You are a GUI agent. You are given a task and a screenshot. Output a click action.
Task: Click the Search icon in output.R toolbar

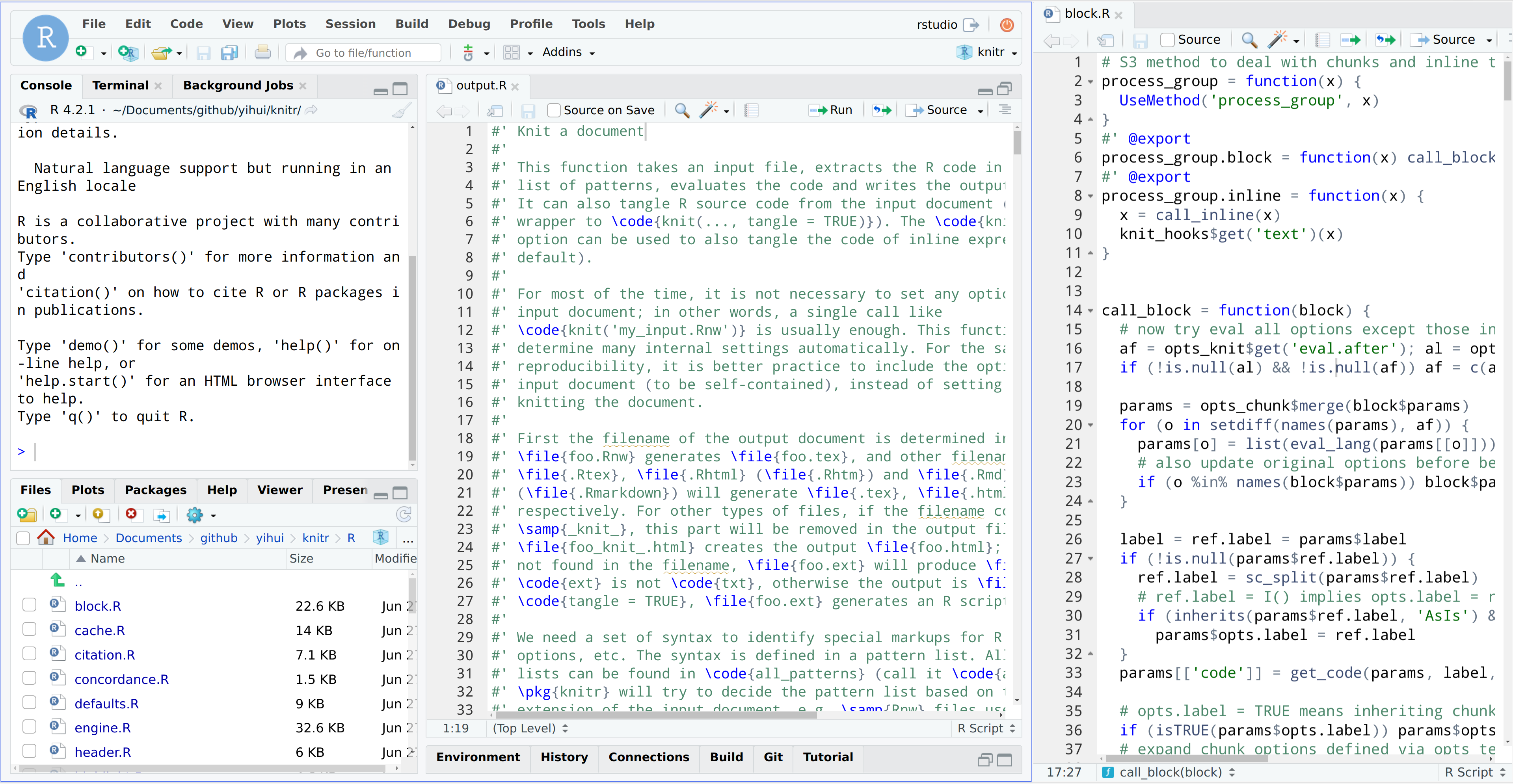[680, 110]
